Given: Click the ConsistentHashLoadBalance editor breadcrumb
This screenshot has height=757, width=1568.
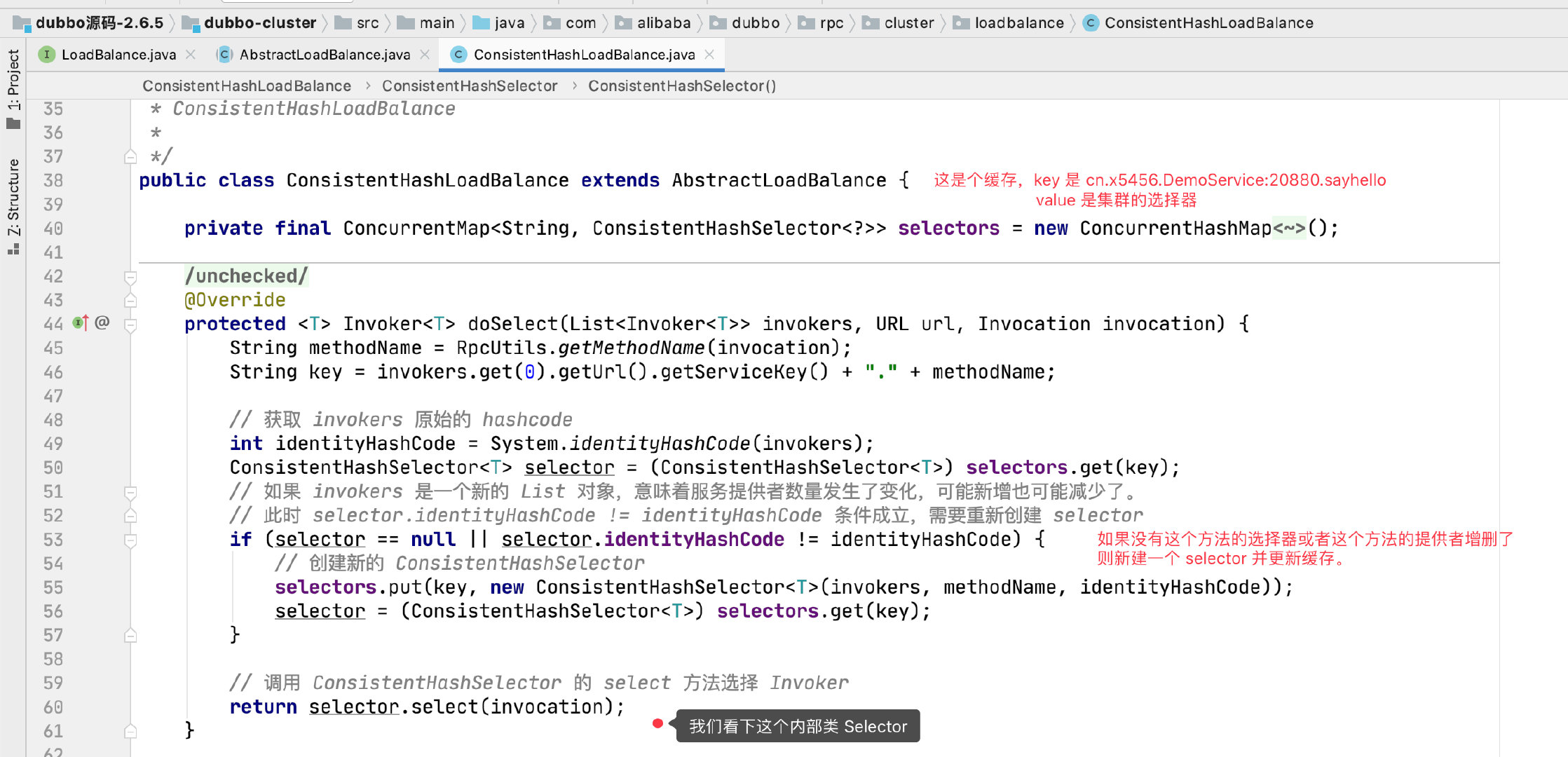Looking at the screenshot, I should pos(247,86).
